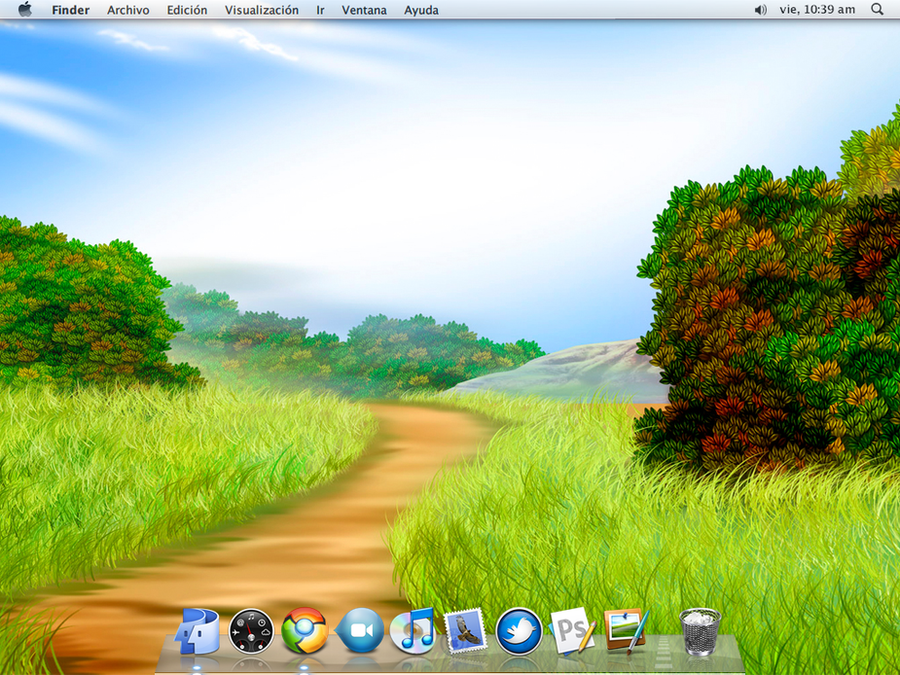Open the Edición menu
Image resolution: width=900 pixels, height=675 pixels.
point(187,10)
